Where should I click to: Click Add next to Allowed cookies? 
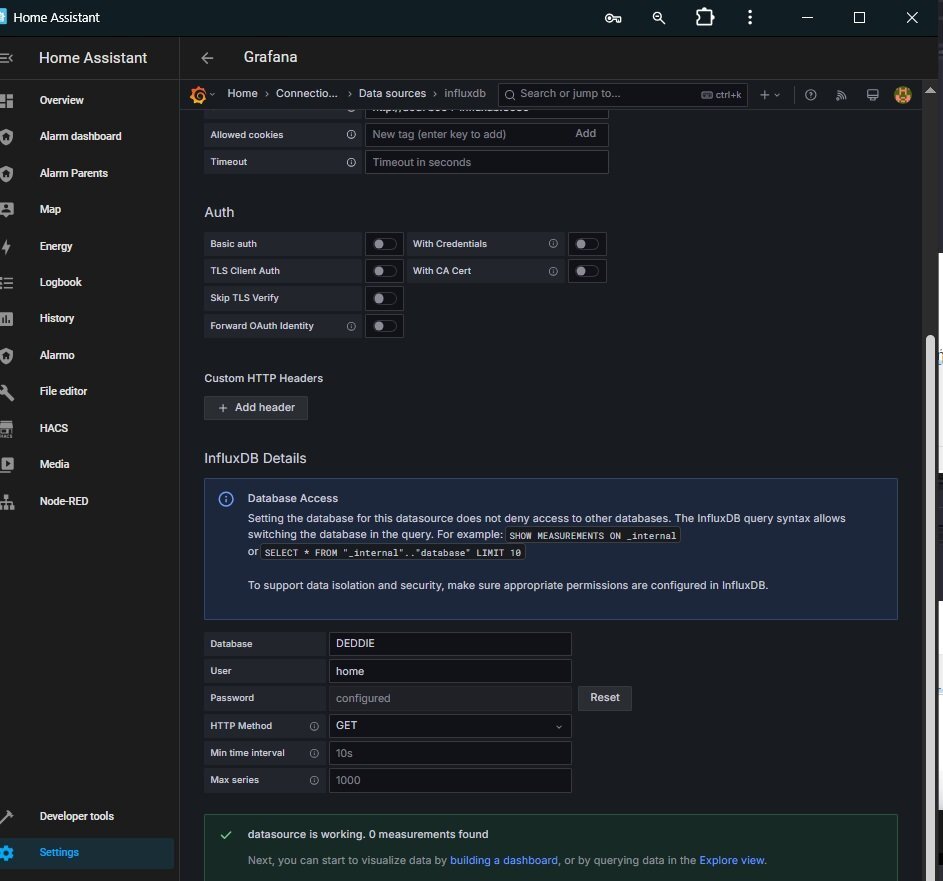tap(585, 134)
